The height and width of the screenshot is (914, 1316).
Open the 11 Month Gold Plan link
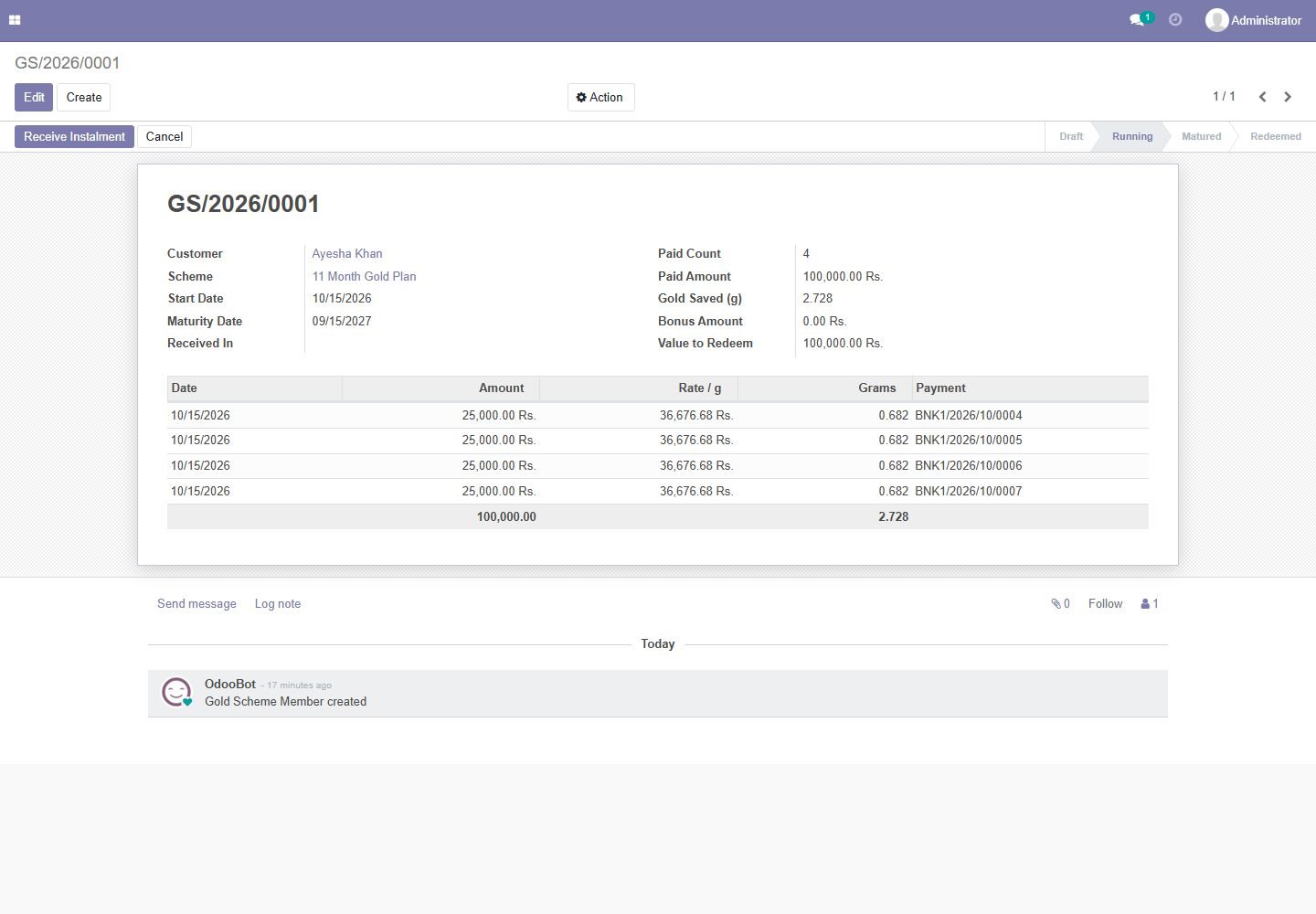pyautogui.click(x=364, y=277)
